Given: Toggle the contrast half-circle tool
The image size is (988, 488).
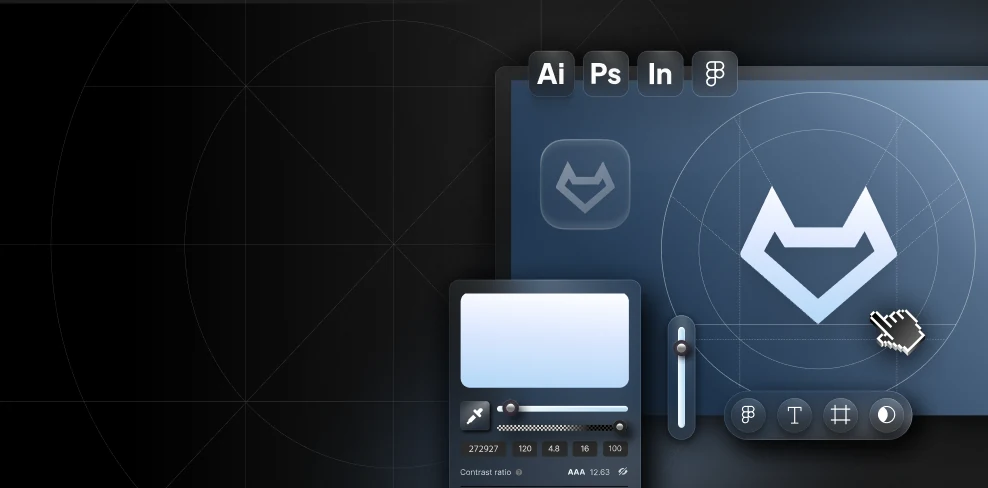Looking at the screenshot, I should 887,415.
